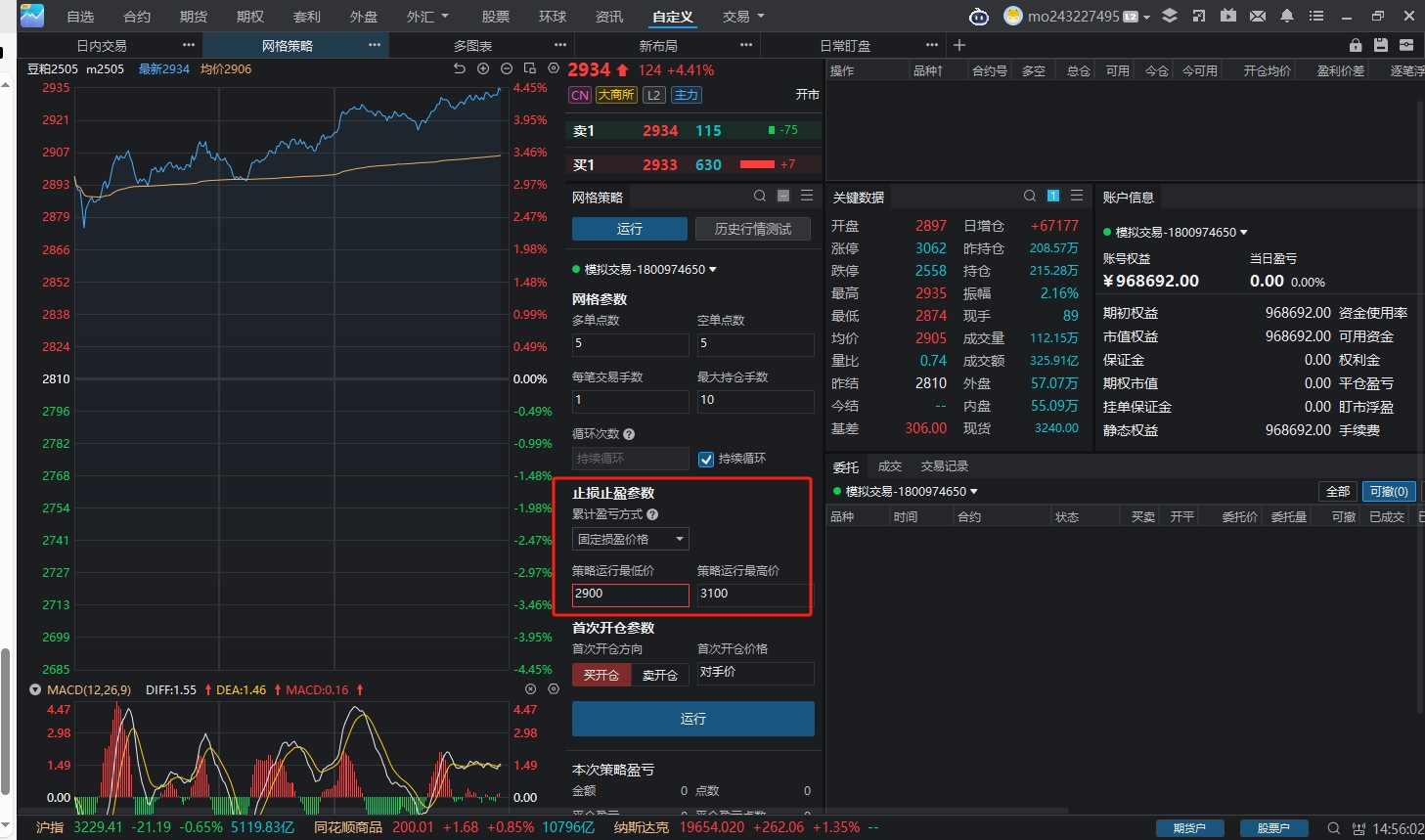Open the 网格策略 panel menu icon

click(807, 197)
